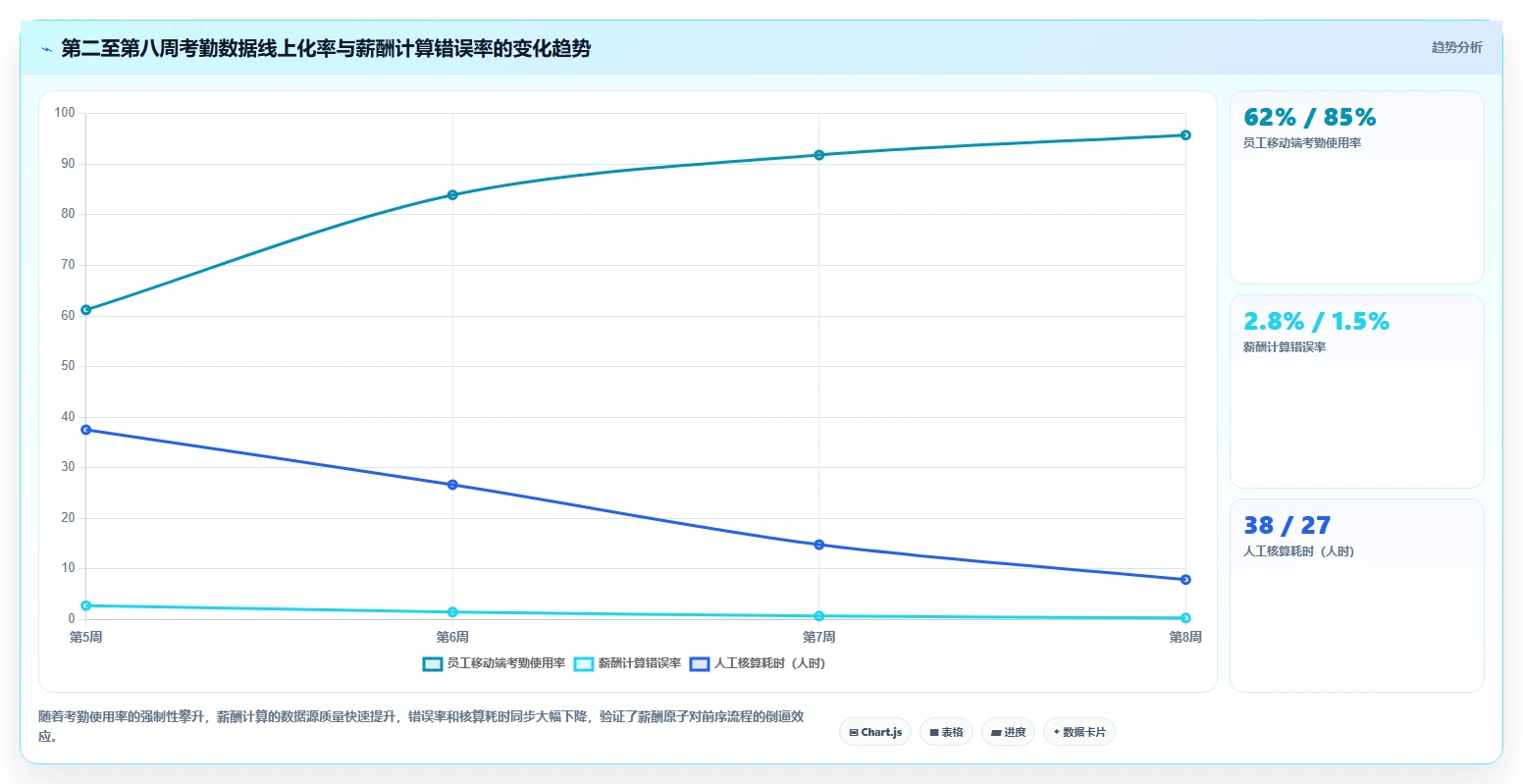Click the 62% / 85% card value
The width and height of the screenshot is (1523, 784).
coord(1309,118)
